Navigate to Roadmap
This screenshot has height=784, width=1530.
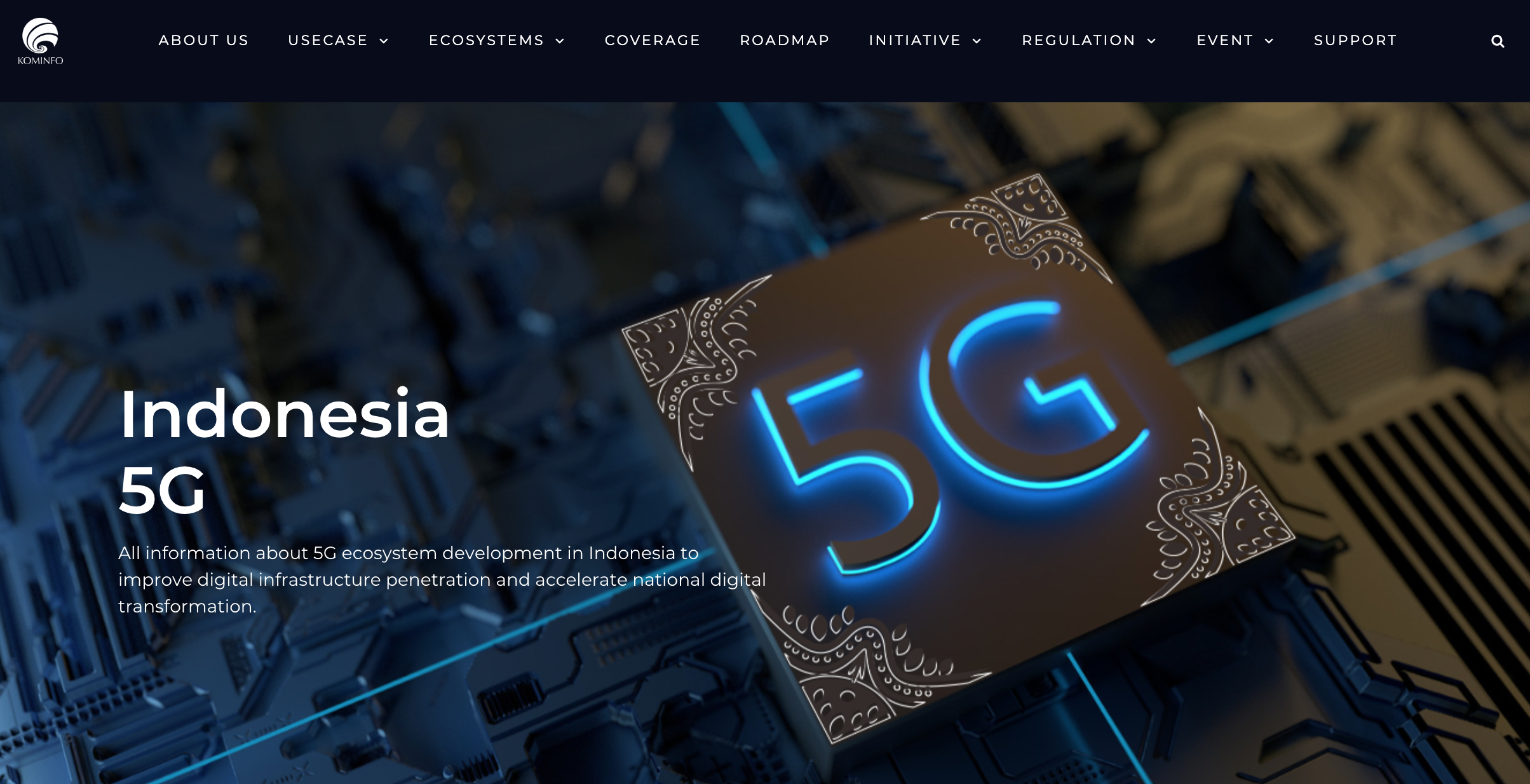785,40
